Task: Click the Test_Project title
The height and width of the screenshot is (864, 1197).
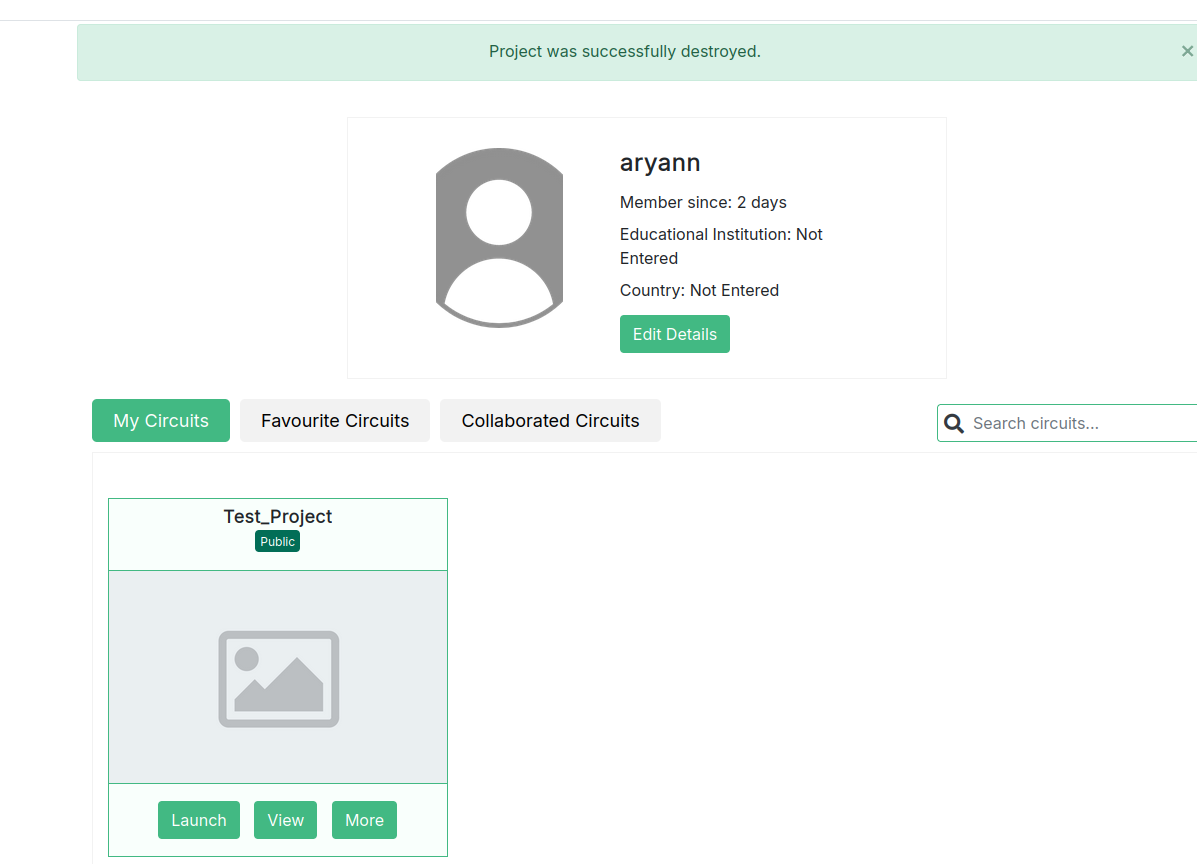Action: 277,516
